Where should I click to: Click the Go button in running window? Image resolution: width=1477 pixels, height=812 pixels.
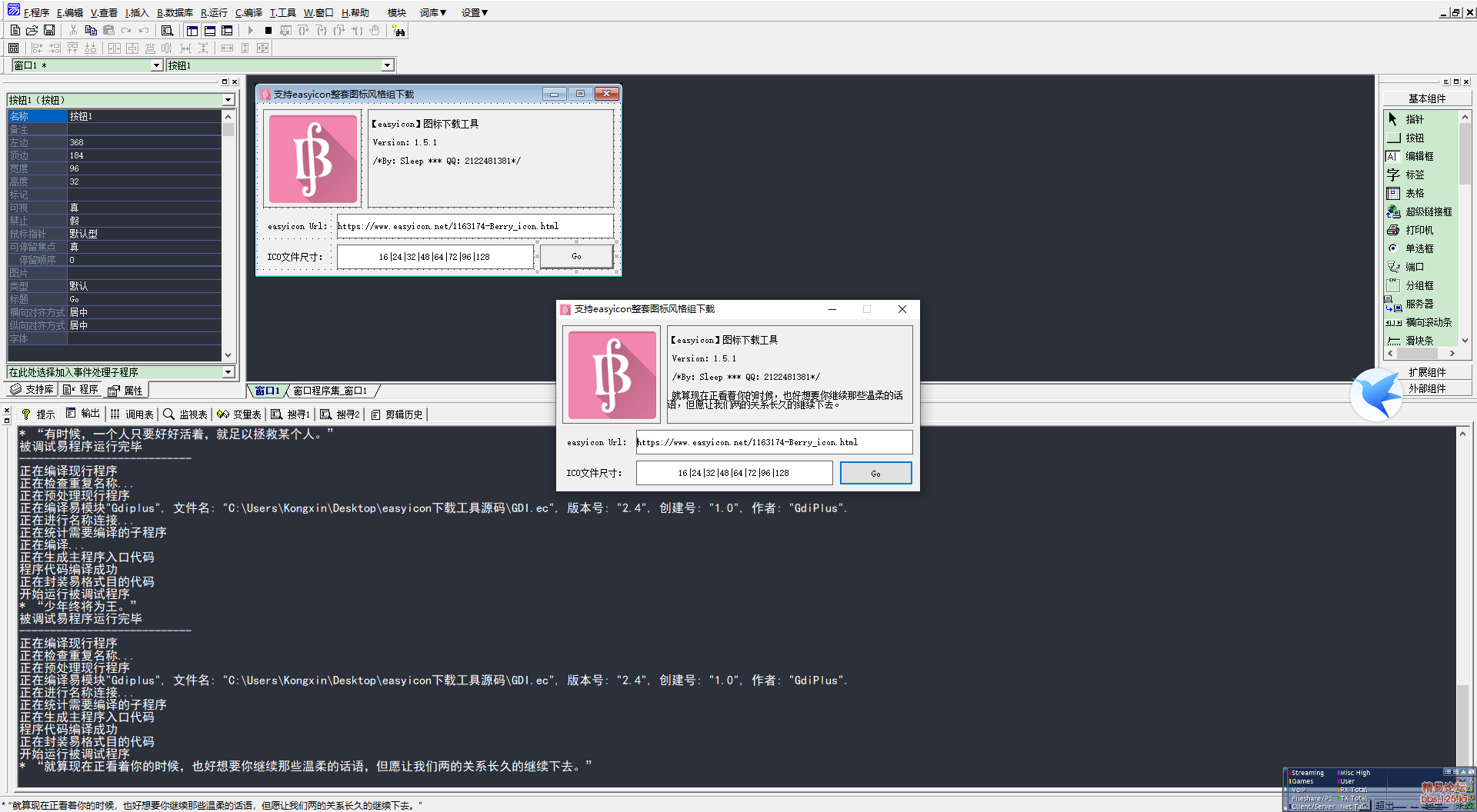pos(875,473)
